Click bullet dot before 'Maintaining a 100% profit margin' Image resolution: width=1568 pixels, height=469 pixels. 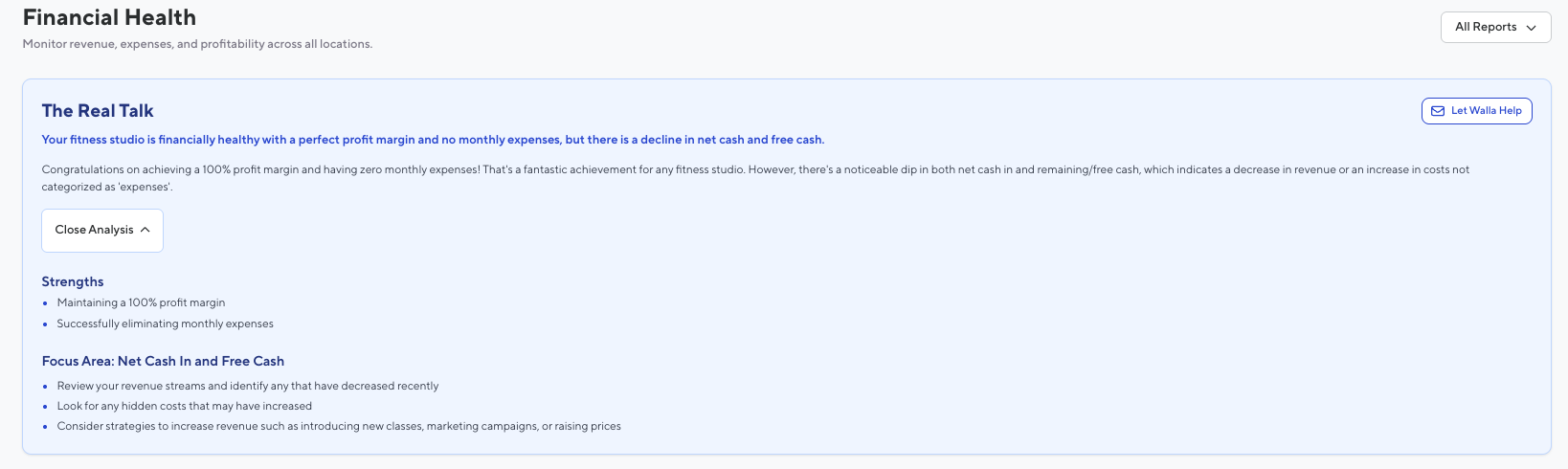45,303
